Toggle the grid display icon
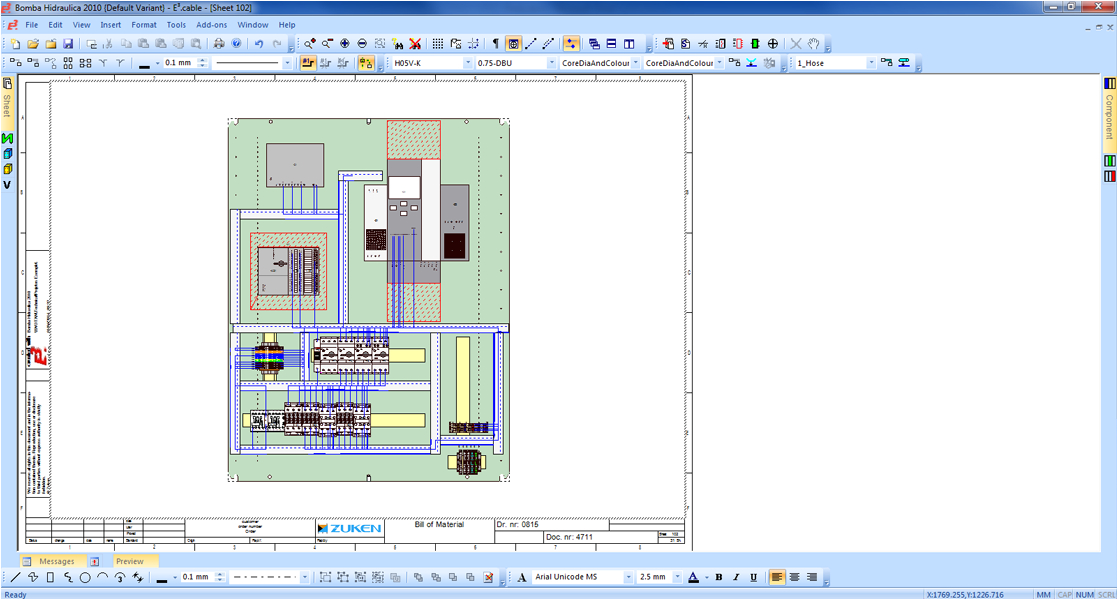 pyautogui.click(x=437, y=43)
